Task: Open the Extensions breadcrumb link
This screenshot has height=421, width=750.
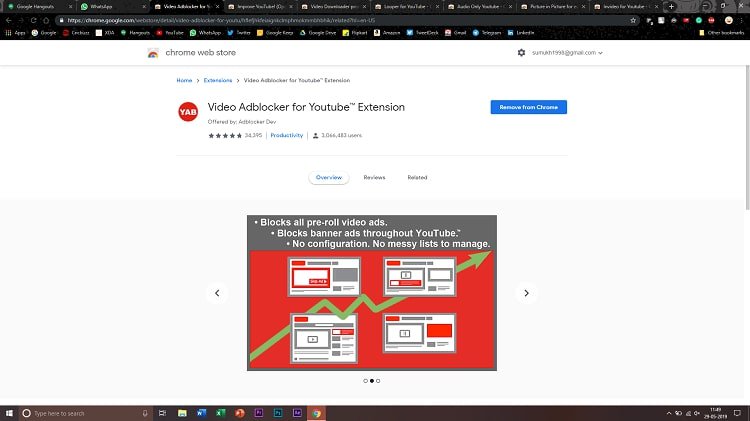Action: (218, 80)
